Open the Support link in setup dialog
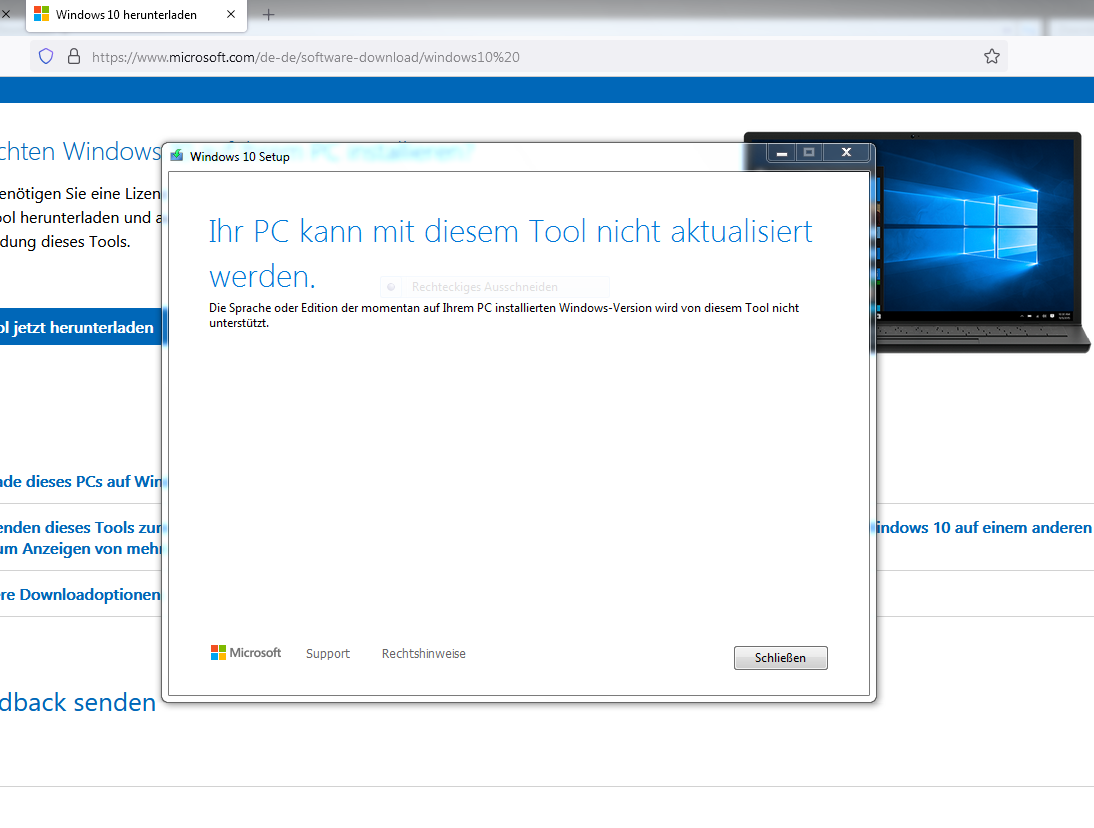 327,654
